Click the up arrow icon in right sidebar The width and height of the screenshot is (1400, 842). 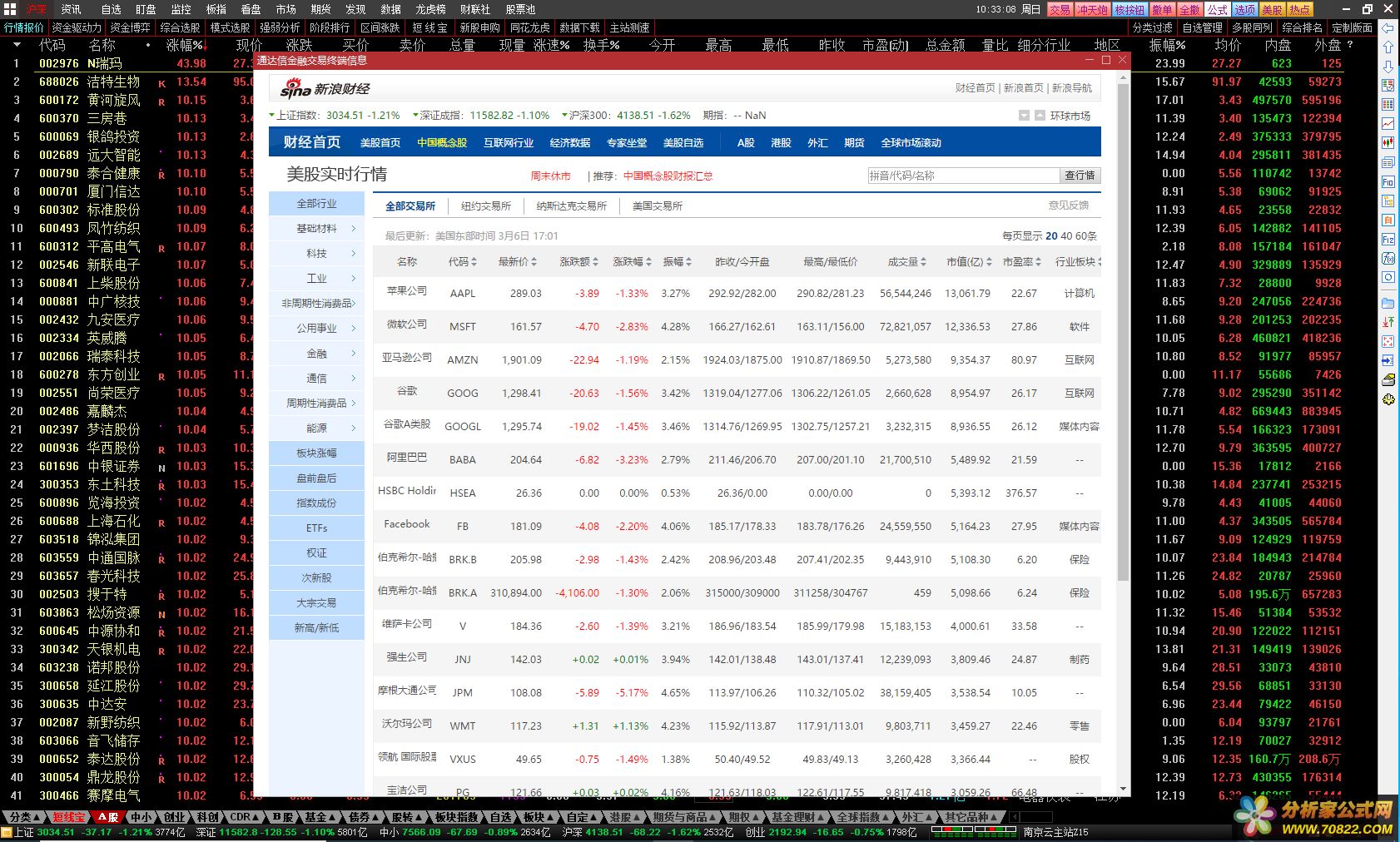[1388, 47]
